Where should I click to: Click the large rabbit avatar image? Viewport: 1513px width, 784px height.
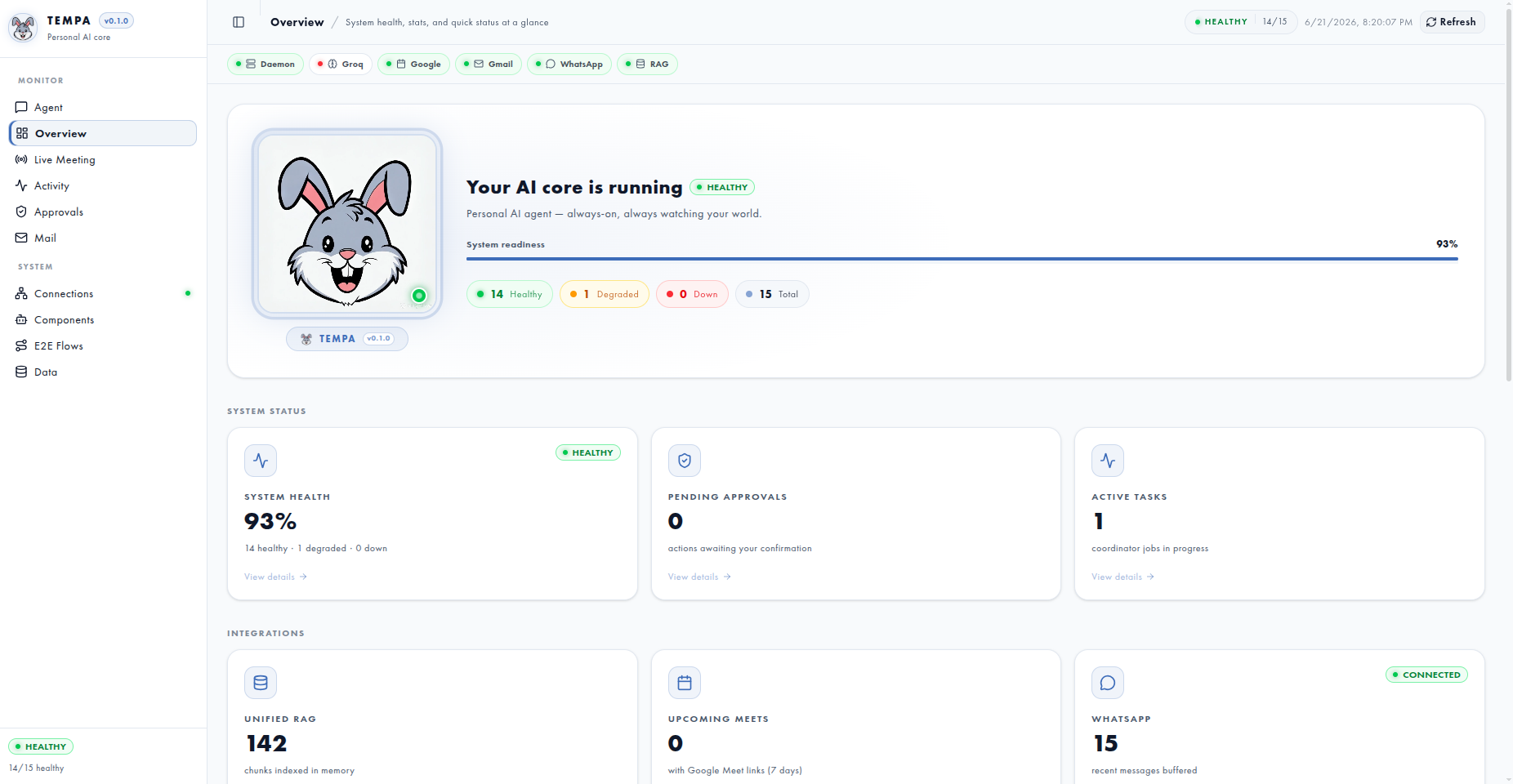[347, 224]
